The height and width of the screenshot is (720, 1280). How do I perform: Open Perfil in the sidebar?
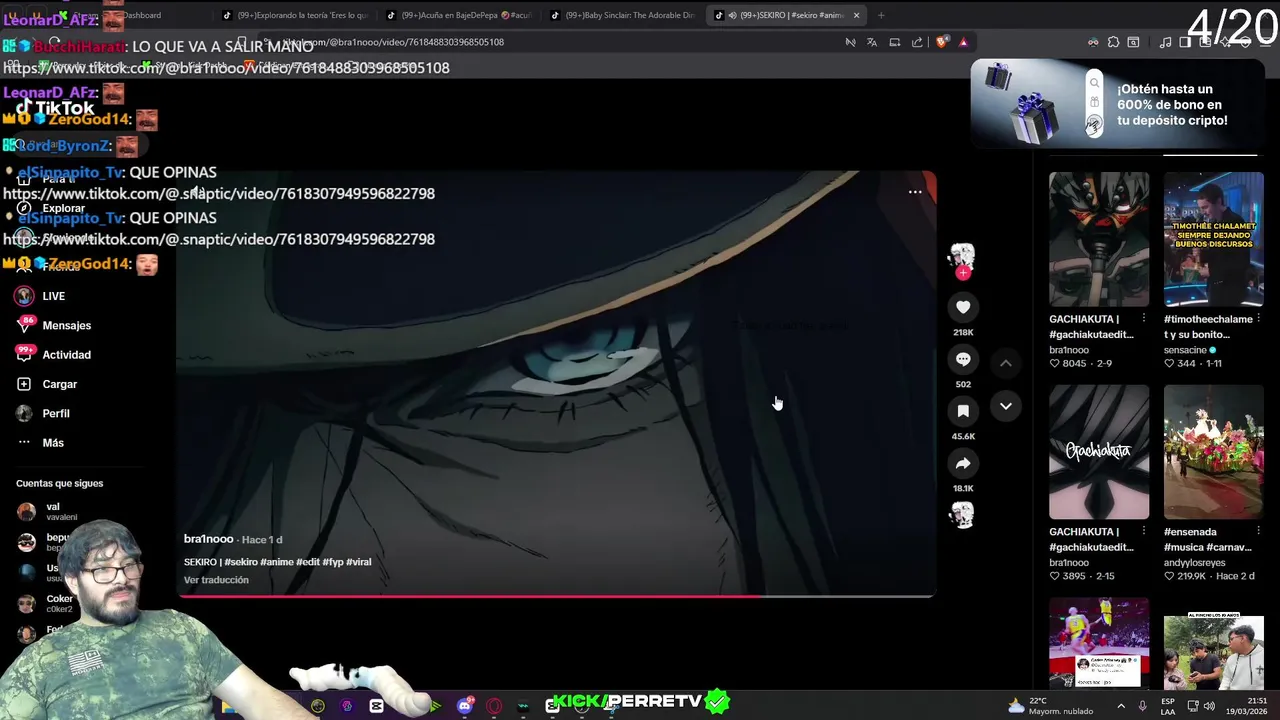[43, 413]
